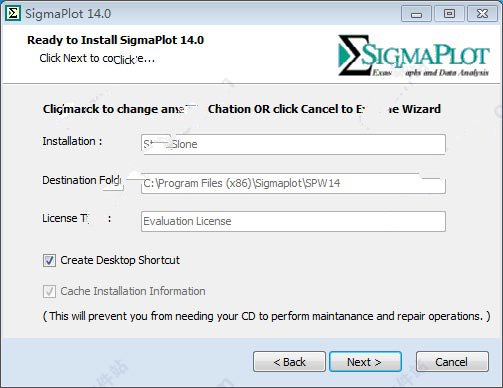Click the 'Create Desktop Shortcut' label
Image resolution: width=503 pixels, height=388 pixels.
[120, 260]
